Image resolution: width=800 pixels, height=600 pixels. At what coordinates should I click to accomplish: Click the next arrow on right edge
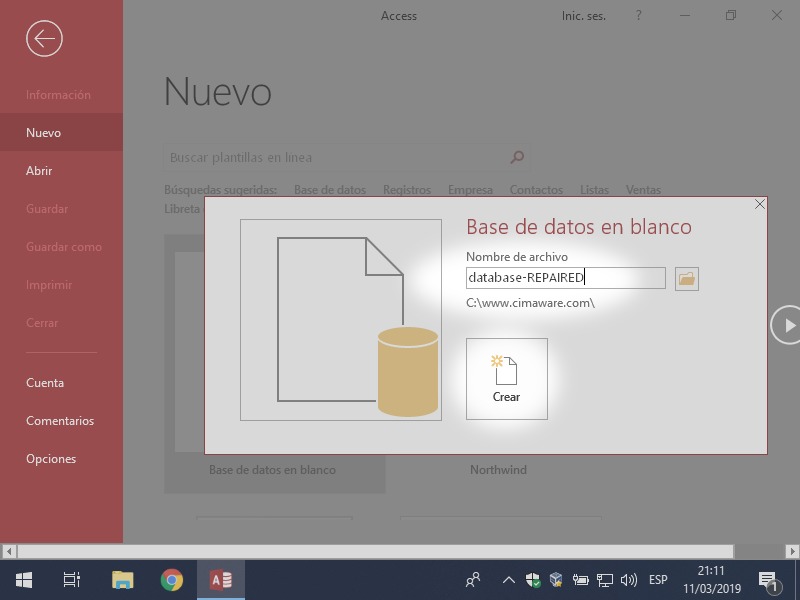788,325
